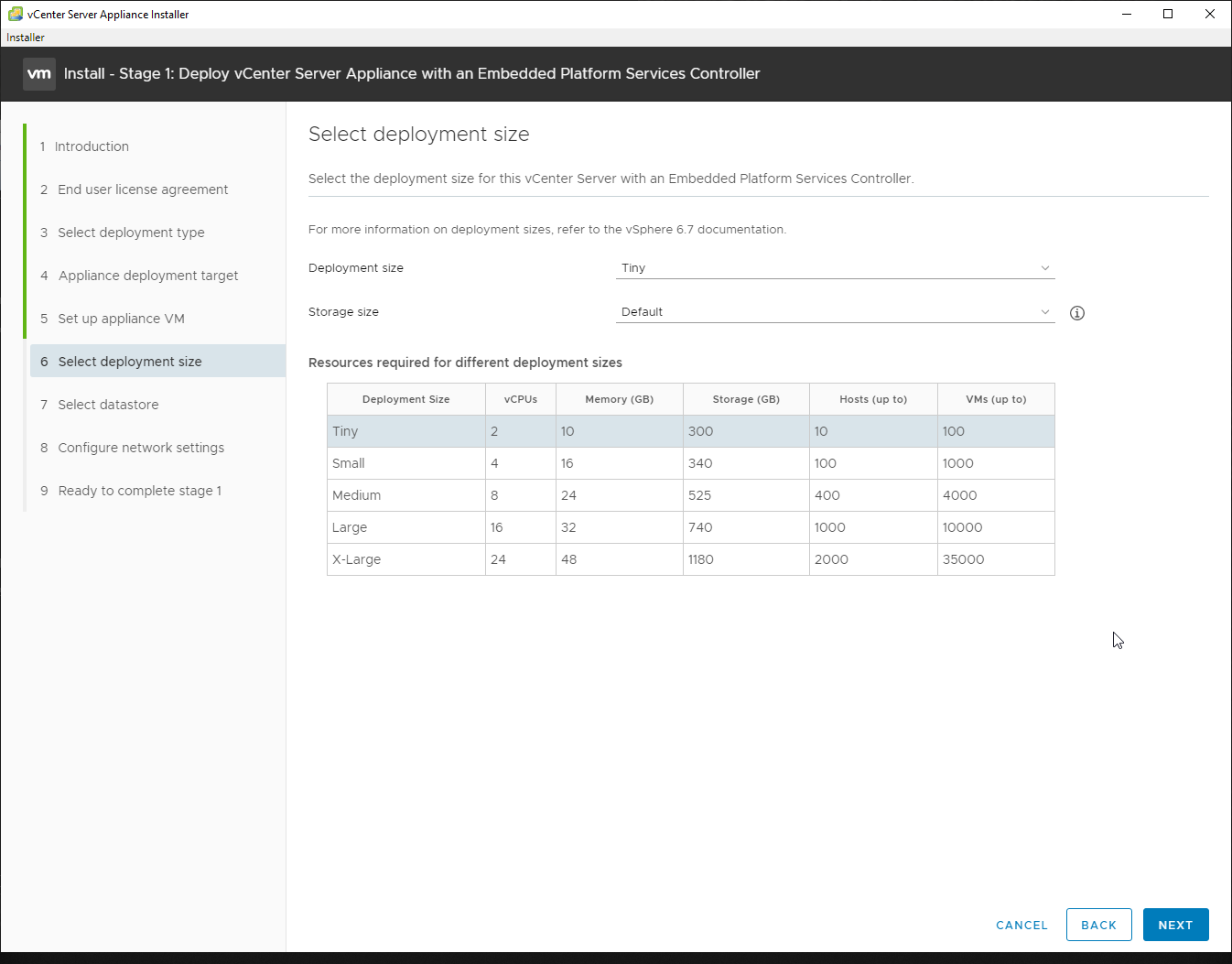Click the 2000 hosts value for X-Large

831,559
